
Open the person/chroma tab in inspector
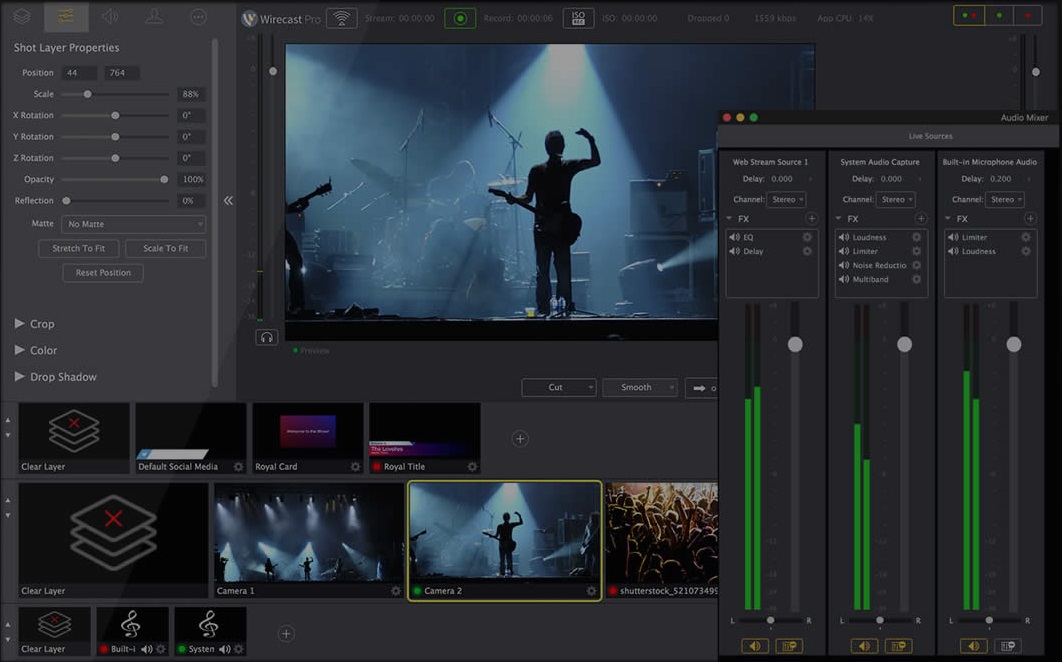[x=154, y=16]
